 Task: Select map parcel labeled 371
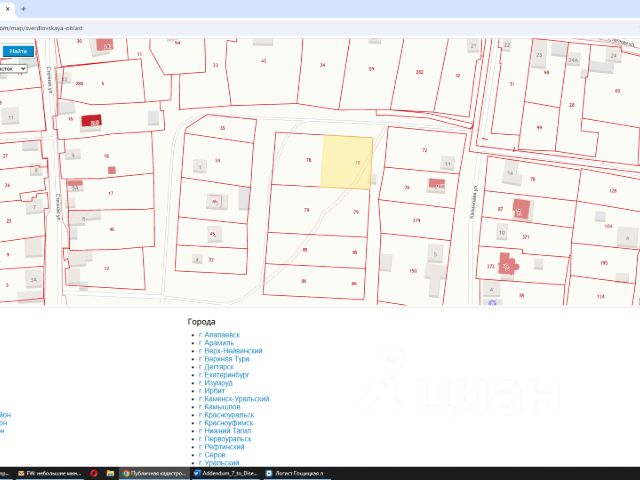pyautogui.click(x=526, y=237)
